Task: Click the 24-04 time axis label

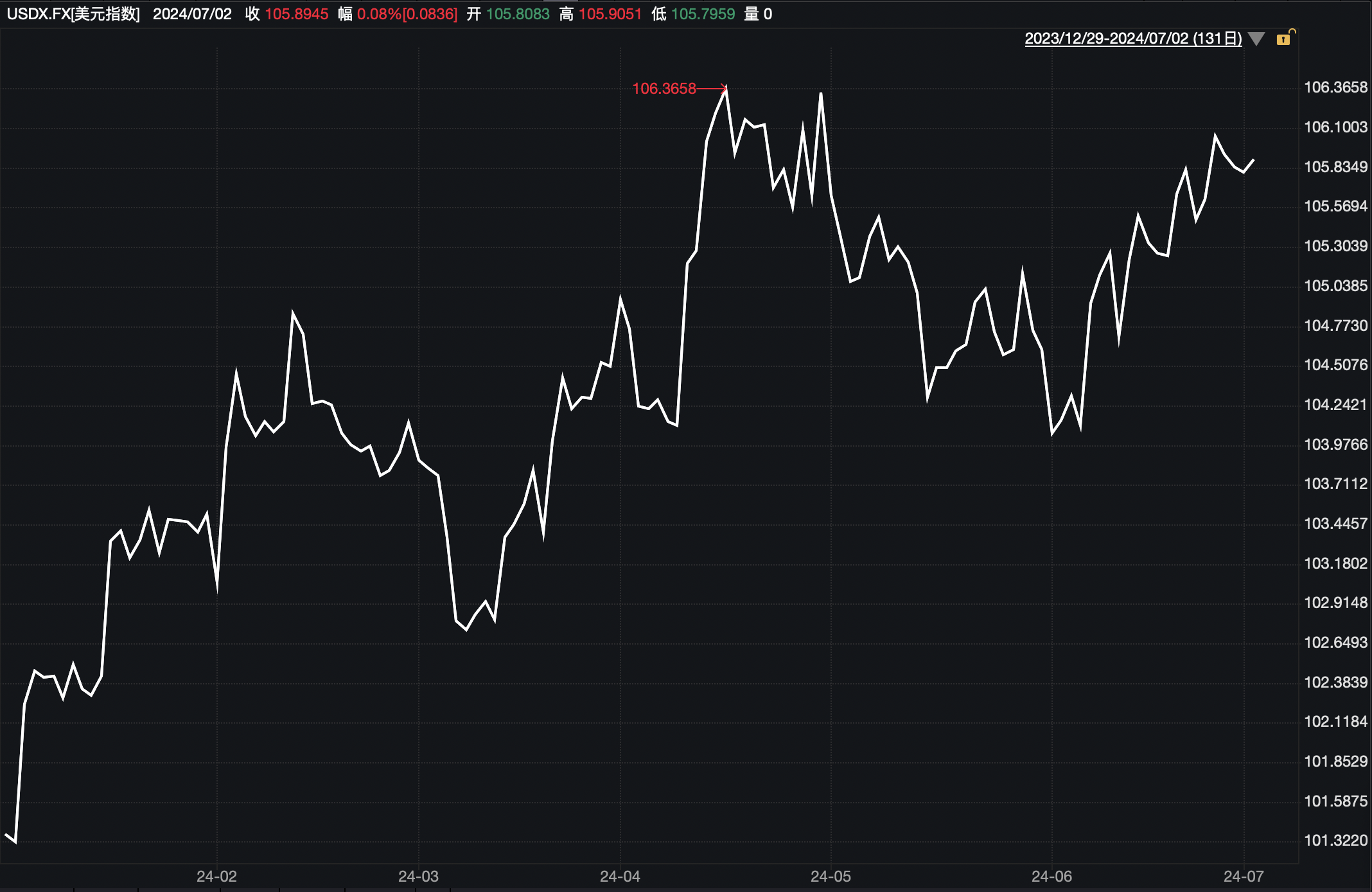Action: pos(620,876)
